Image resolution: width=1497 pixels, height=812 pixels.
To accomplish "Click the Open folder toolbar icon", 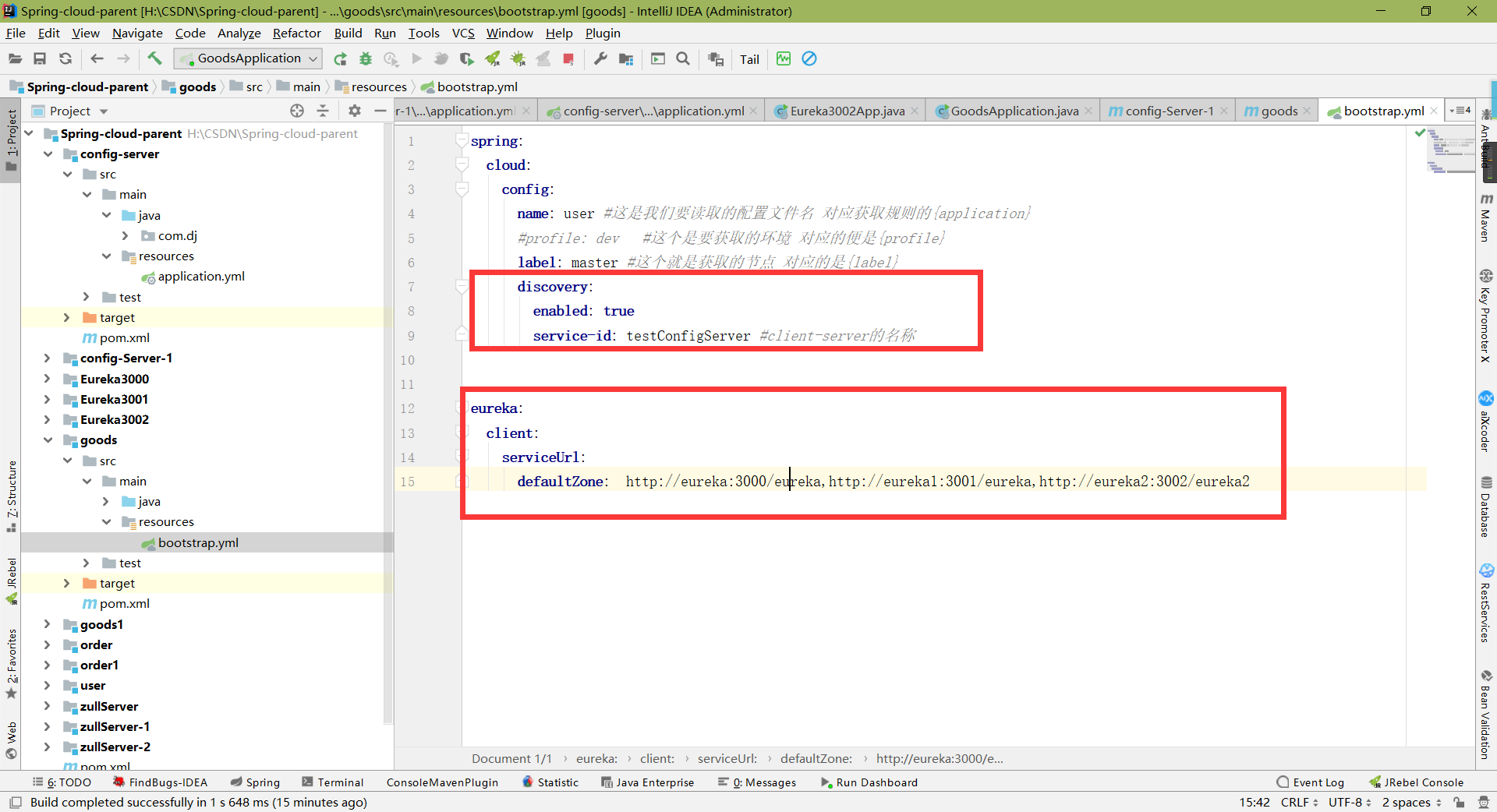I will (x=15, y=58).
